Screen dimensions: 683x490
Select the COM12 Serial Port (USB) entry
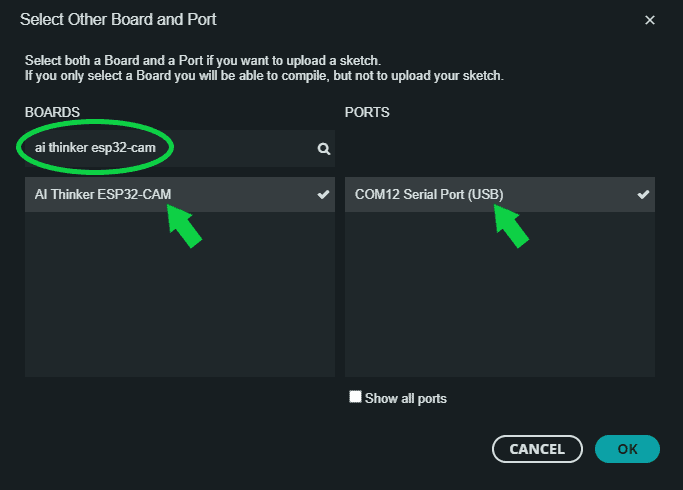coord(500,194)
